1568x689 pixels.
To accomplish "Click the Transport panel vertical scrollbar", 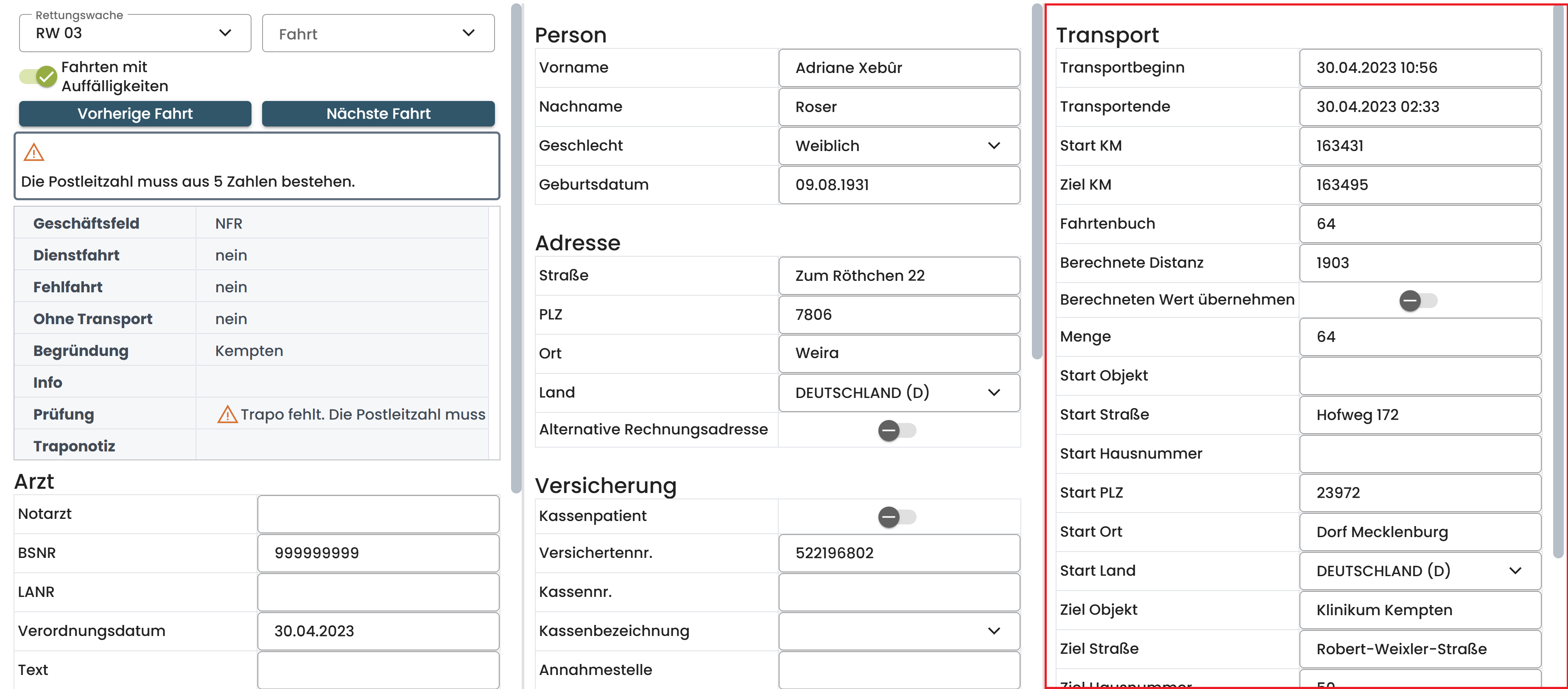I will click(1558, 280).
